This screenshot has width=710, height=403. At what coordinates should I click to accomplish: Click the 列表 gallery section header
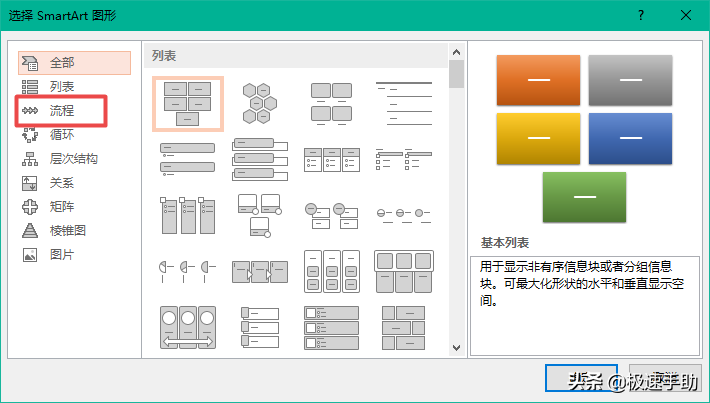[x=296, y=56]
